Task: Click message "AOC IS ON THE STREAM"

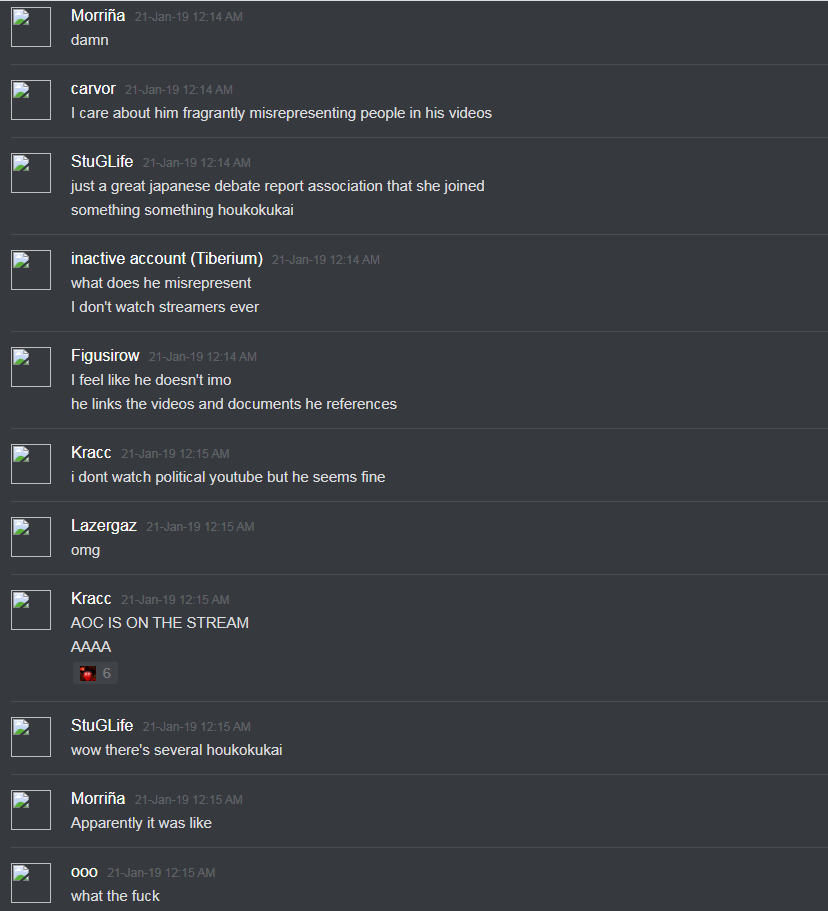Action: point(160,623)
